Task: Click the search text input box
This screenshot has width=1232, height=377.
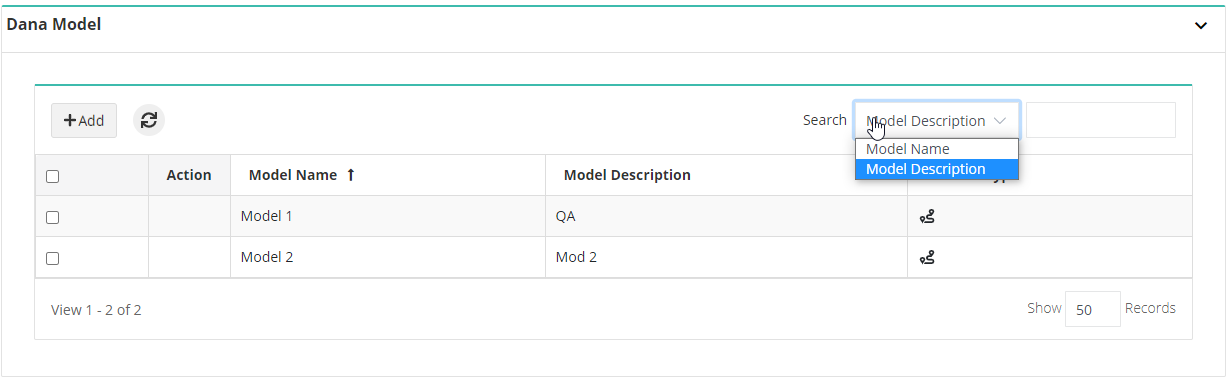Action: [1101, 120]
